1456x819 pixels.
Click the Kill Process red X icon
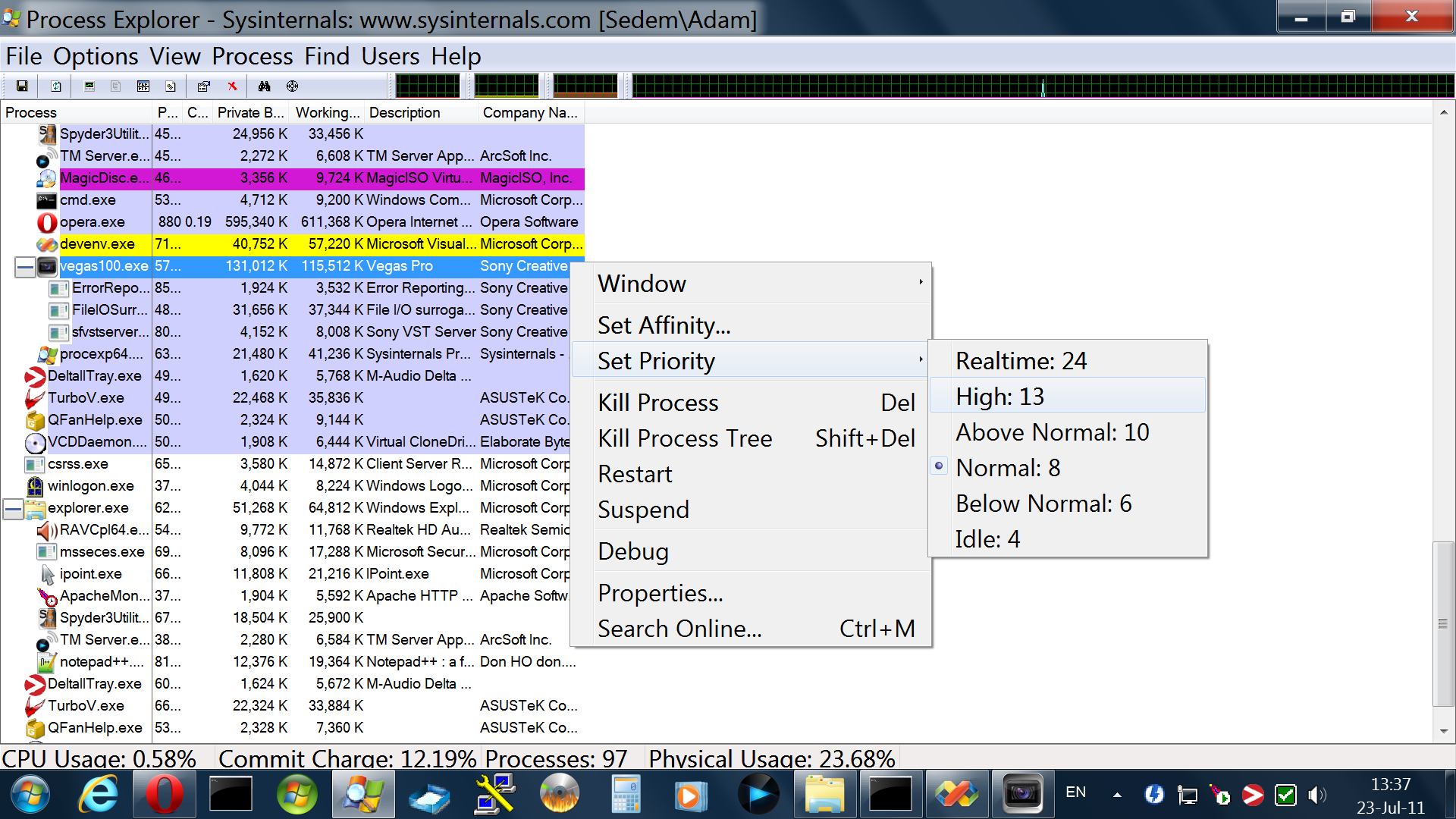(233, 86)
